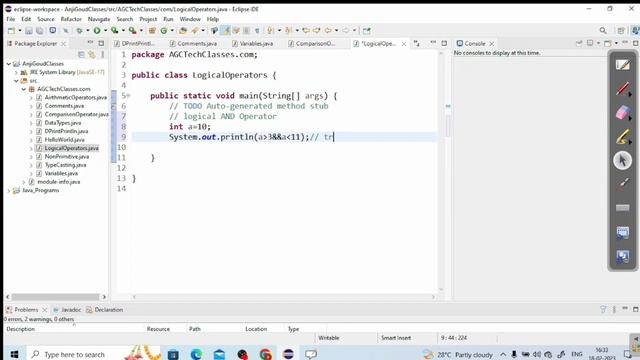The image size is (640, 360).
Task: Click the green Run button in toolbar
Action: (97, 31)
